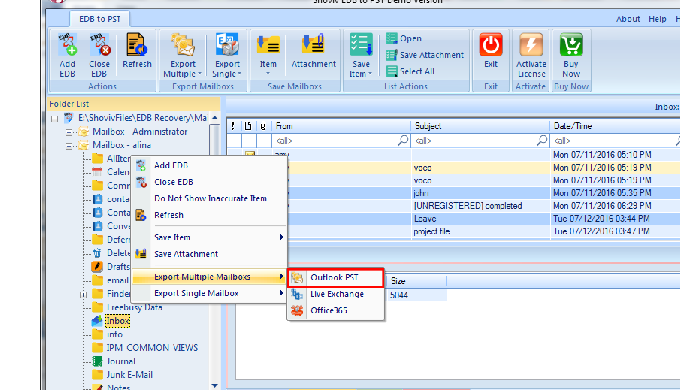Choose Add EDB in the context menu
The height and width of the screenshot is (390, 680).
point(209,165)
